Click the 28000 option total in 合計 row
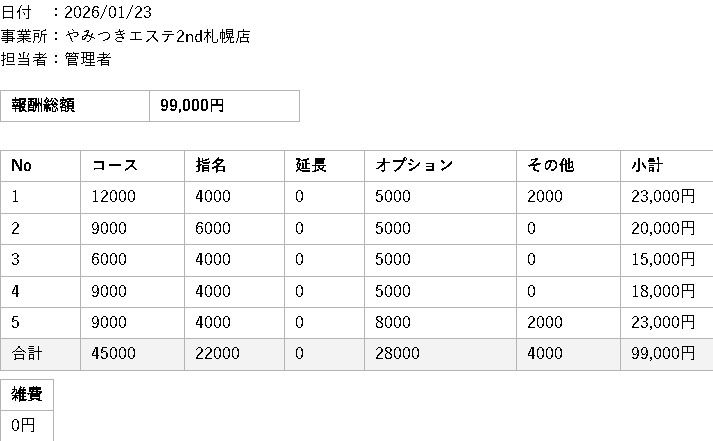The image size is (713, 441). [x=396, y=353]
